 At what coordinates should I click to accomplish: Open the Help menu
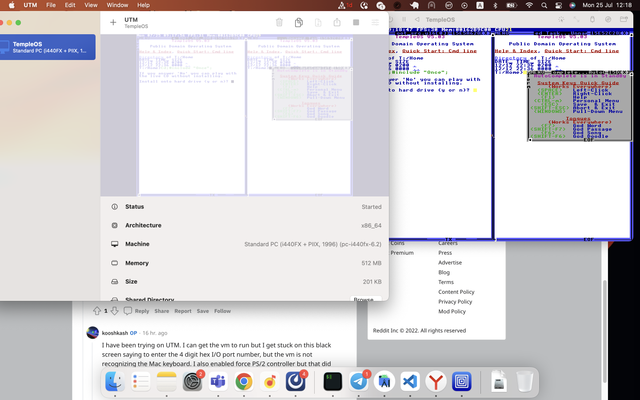tap(143, 5)
